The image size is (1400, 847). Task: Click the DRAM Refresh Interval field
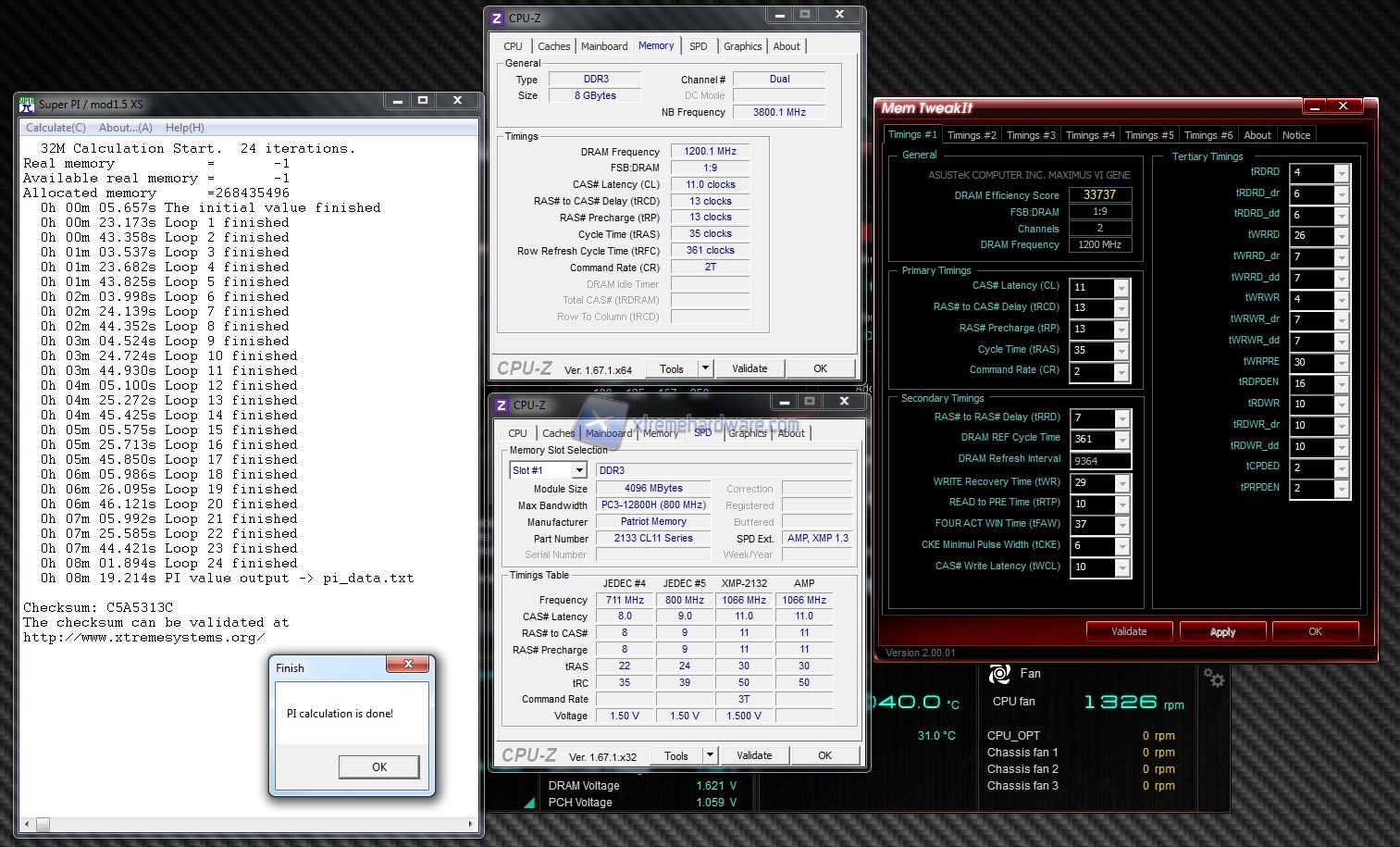click(x=1099, y=461)
